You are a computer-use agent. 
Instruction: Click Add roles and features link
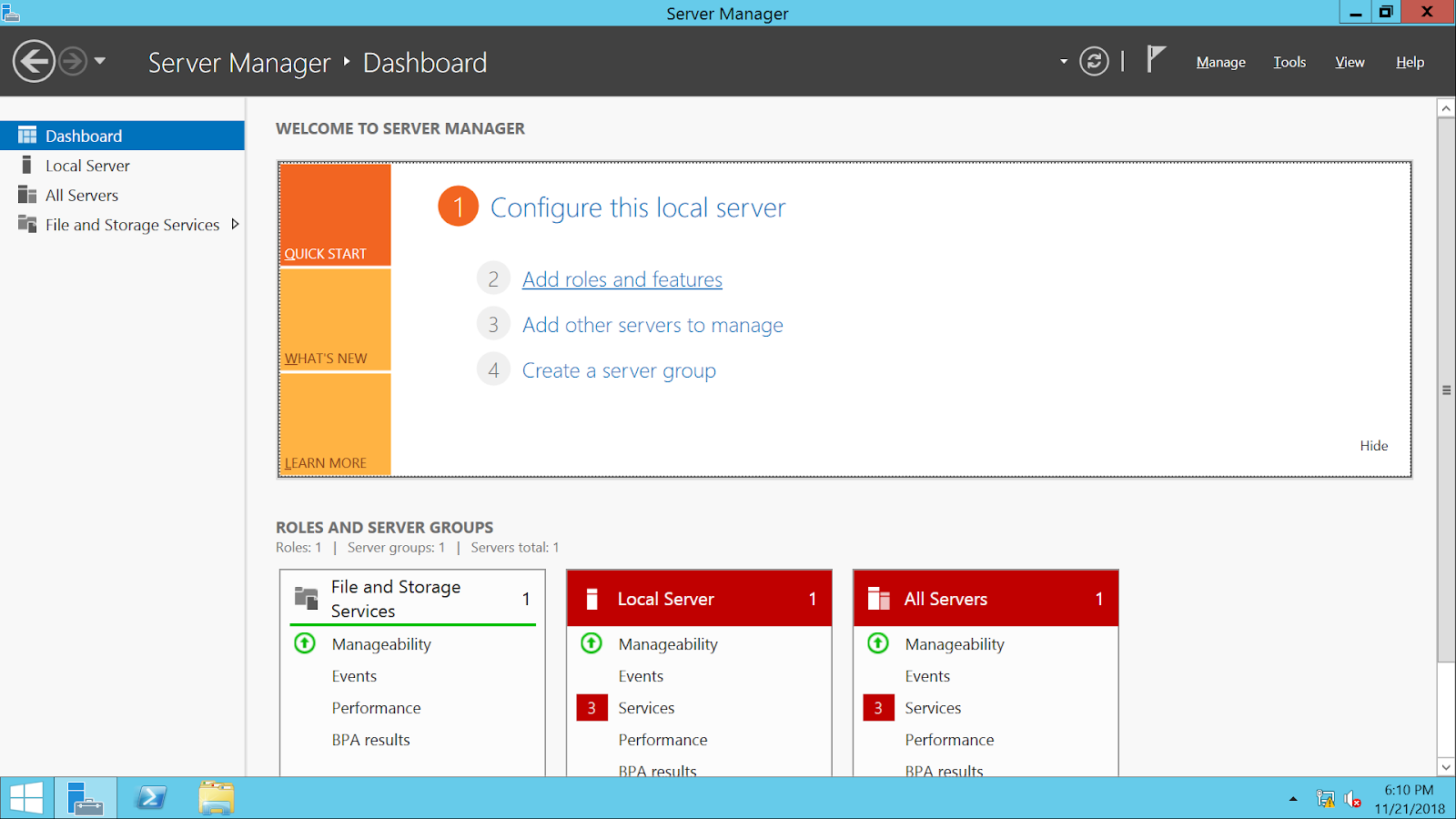pos(622,279)
